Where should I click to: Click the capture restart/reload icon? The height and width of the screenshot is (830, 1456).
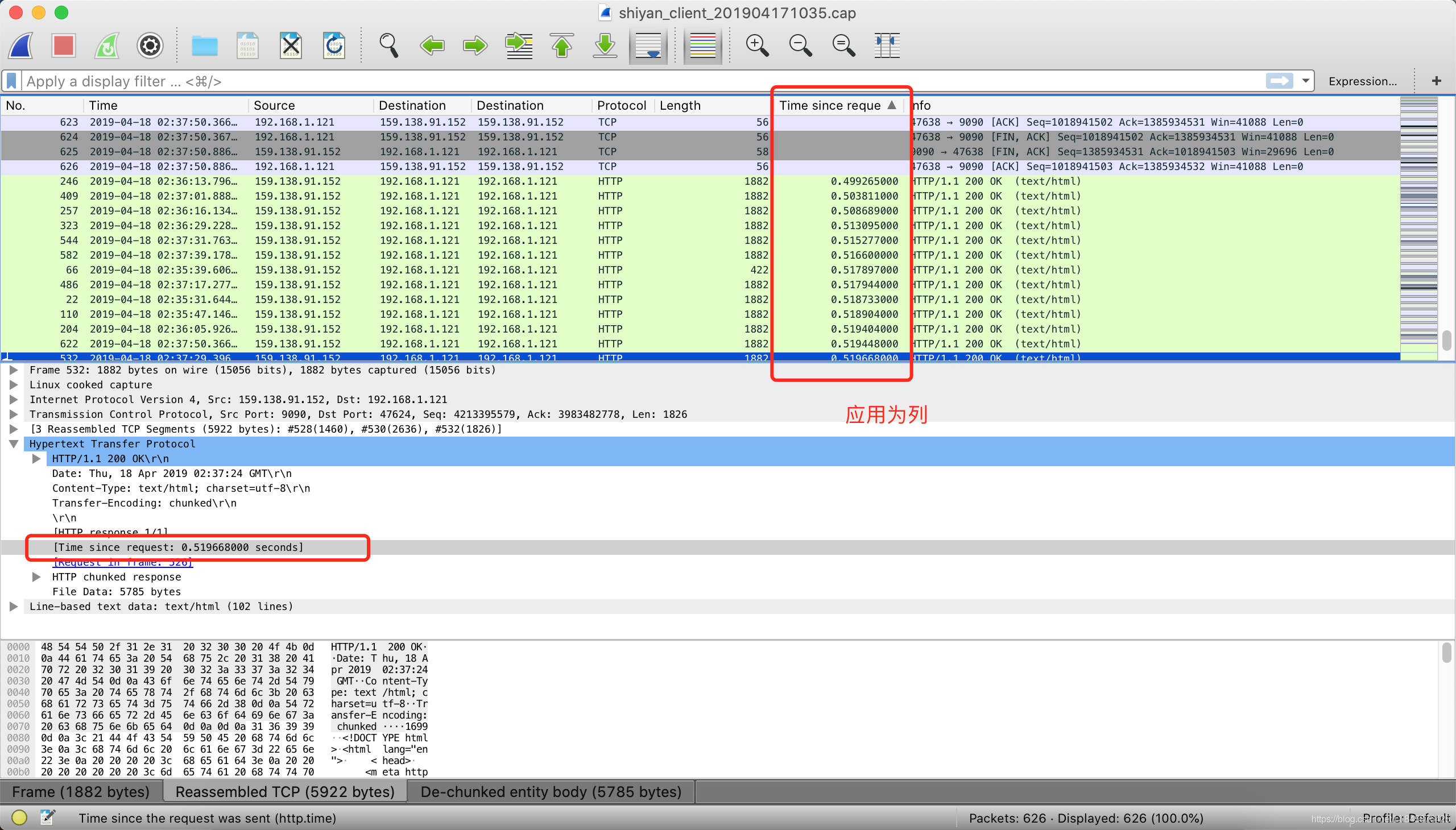pyautogui.click(x=107, y=47)
